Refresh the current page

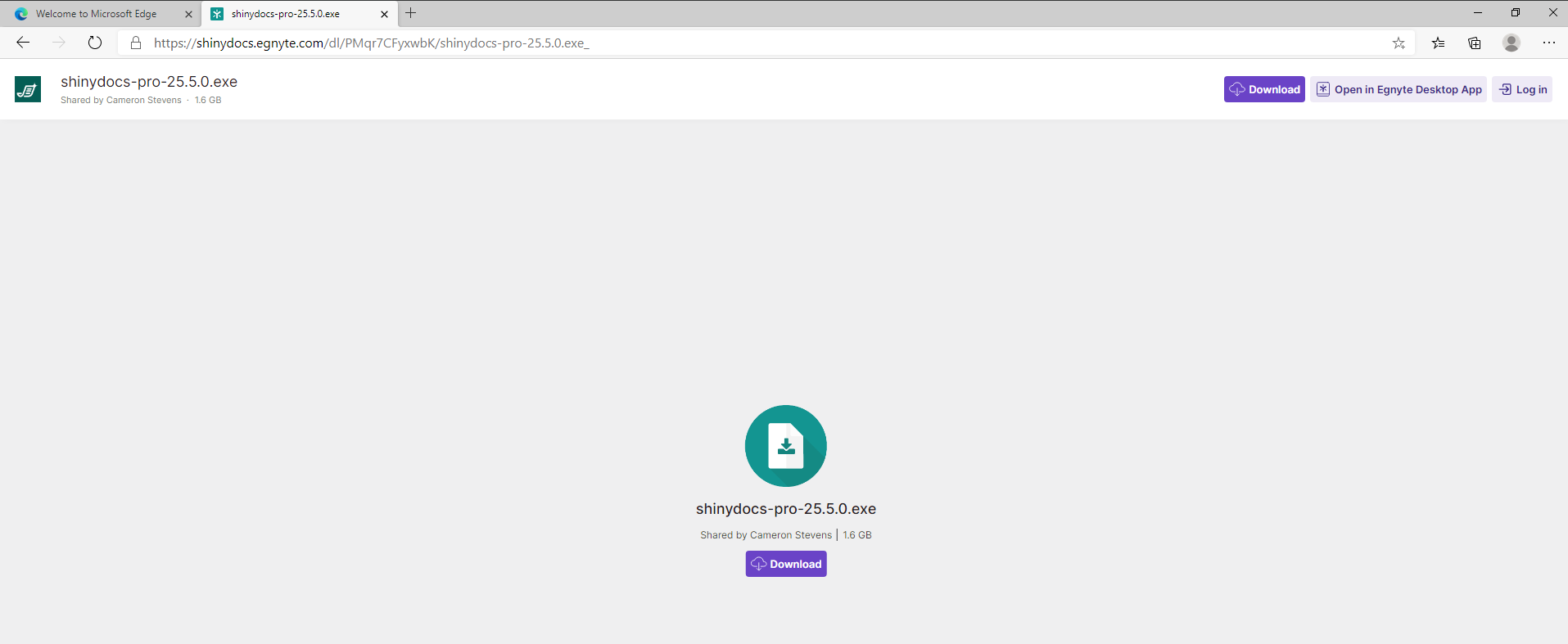coord(95,43)
